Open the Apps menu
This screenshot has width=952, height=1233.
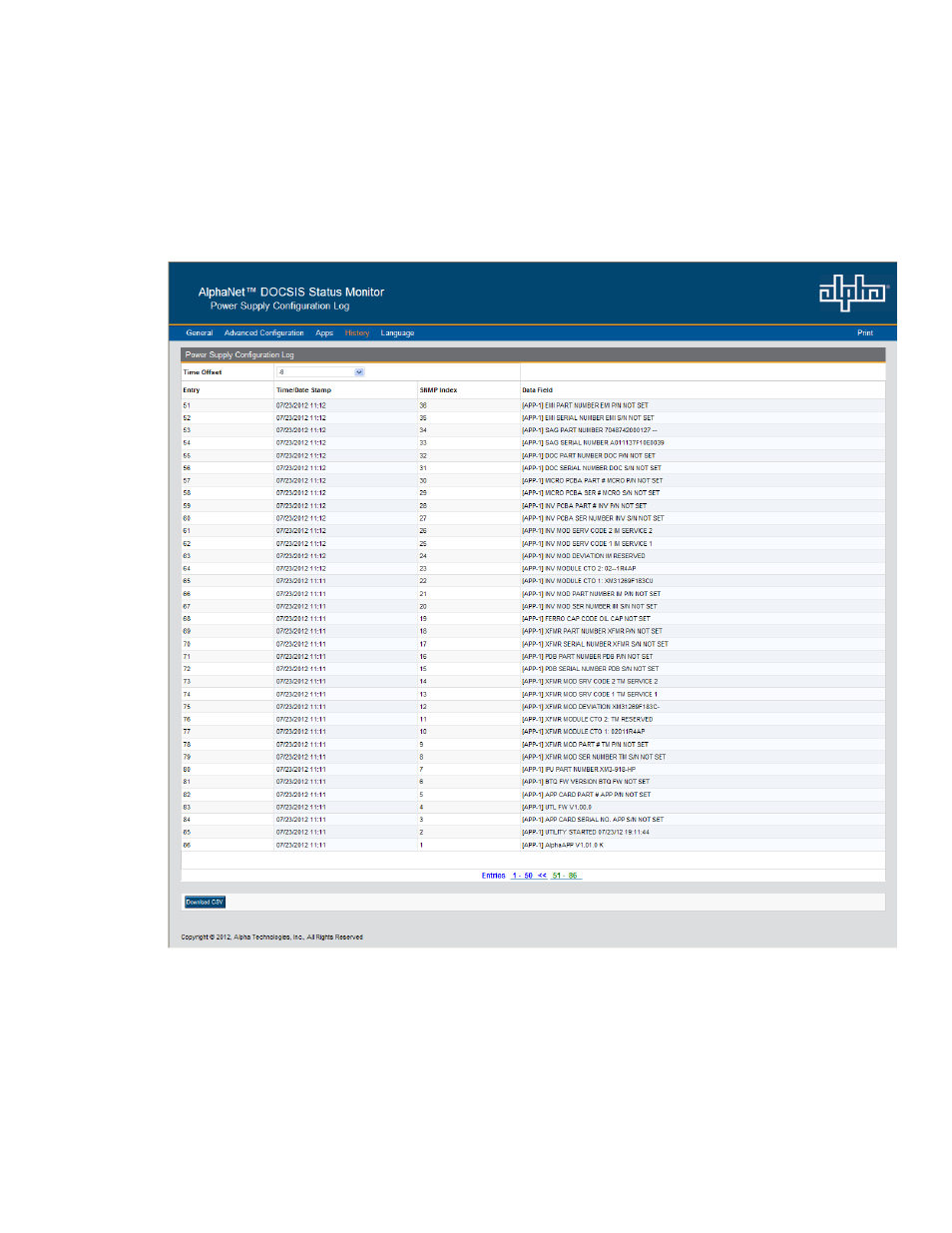point(324,333)
